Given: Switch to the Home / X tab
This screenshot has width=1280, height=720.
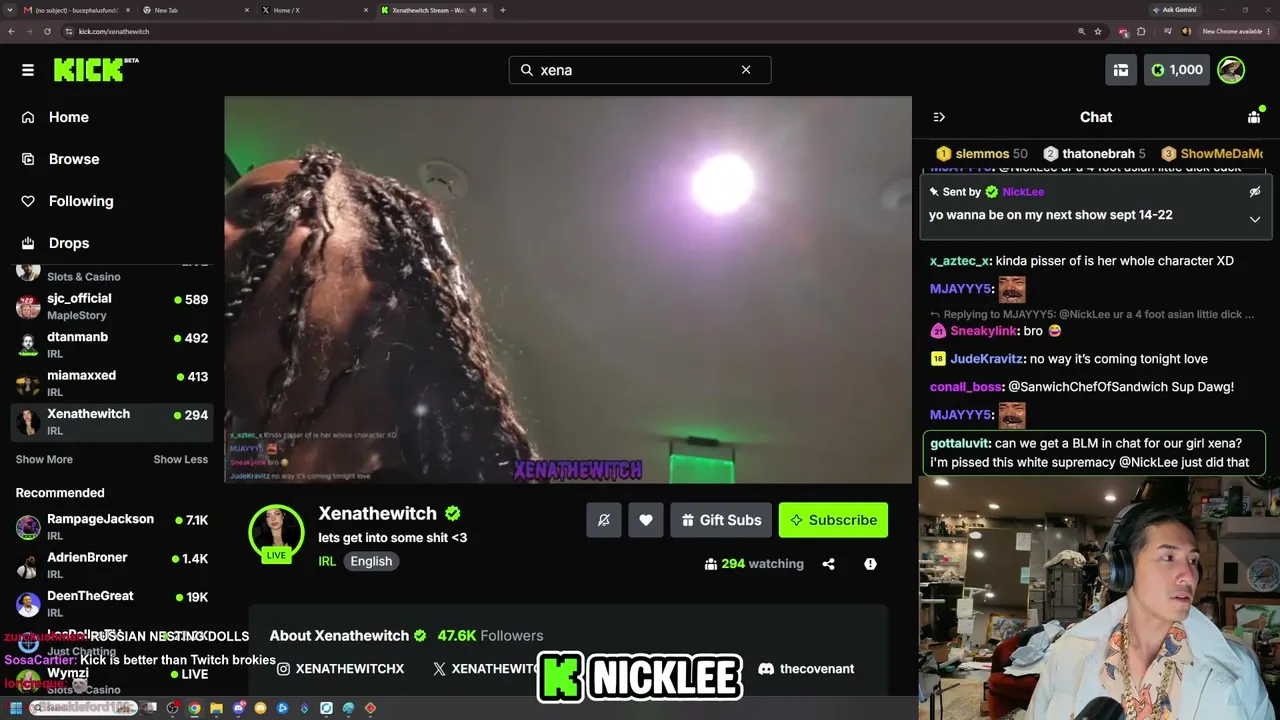Looking at the screenshot, I should [x=314, y=10].
